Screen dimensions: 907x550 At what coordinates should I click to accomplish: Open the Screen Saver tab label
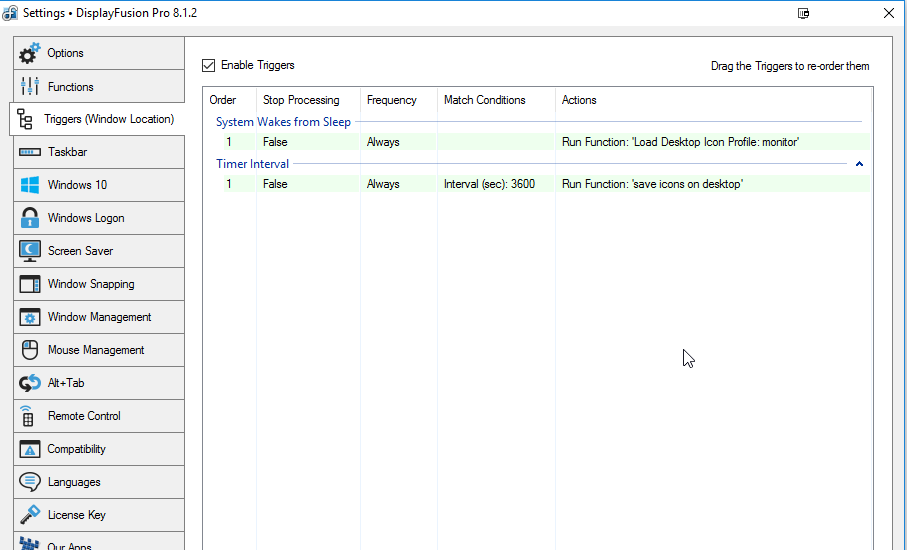(80, 251)
